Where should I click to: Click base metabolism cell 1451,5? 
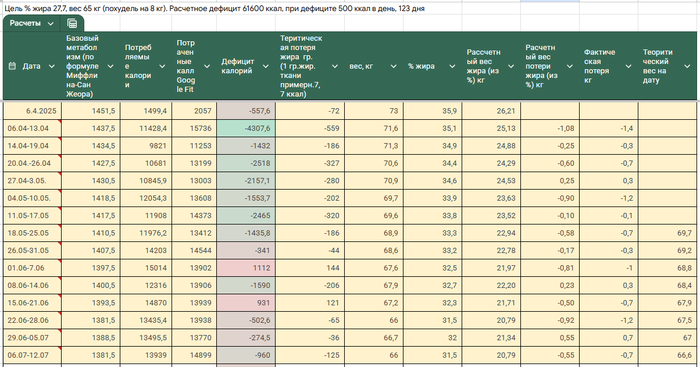click(x=91, y=111)
